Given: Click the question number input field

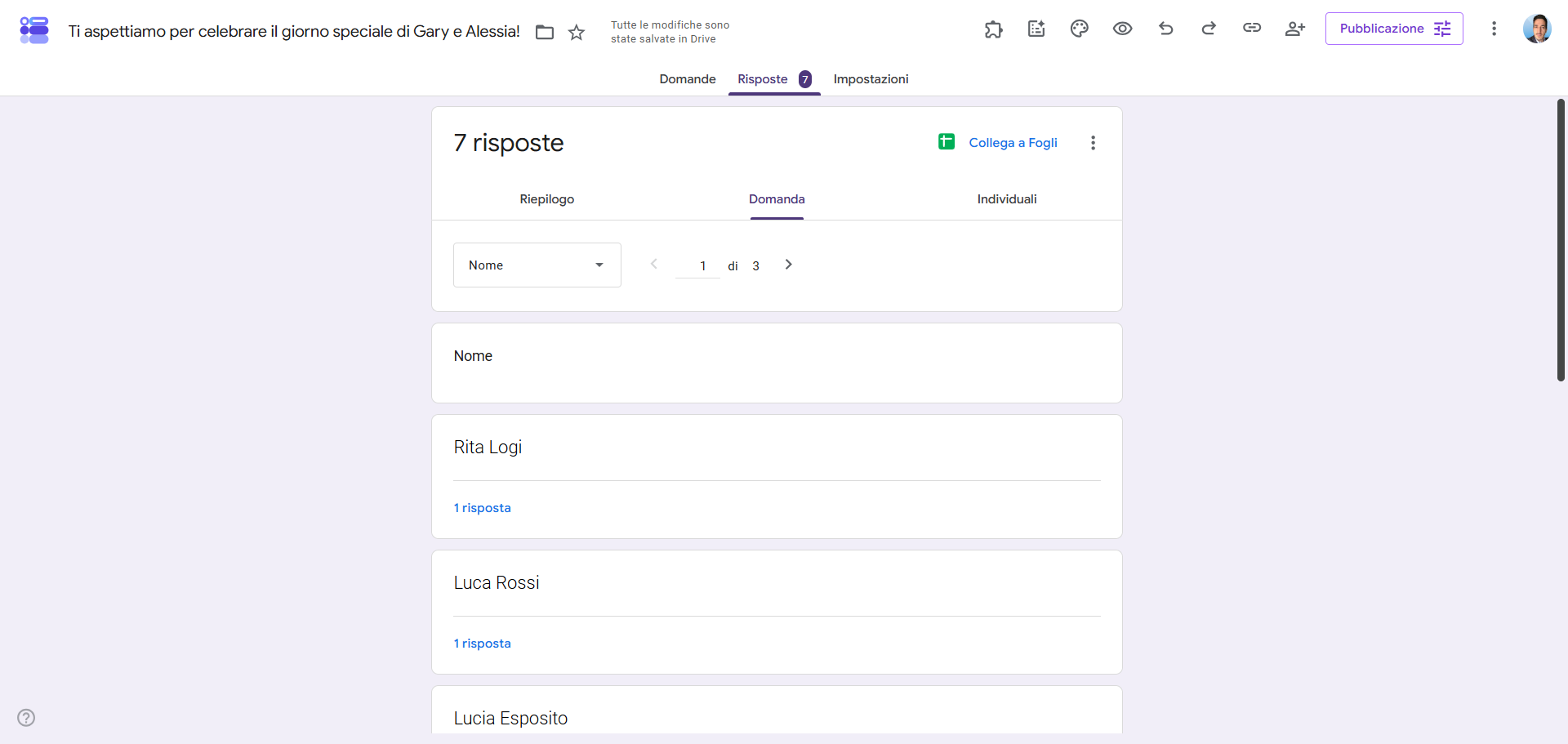Looking at the screenshot, I should 698,265.
